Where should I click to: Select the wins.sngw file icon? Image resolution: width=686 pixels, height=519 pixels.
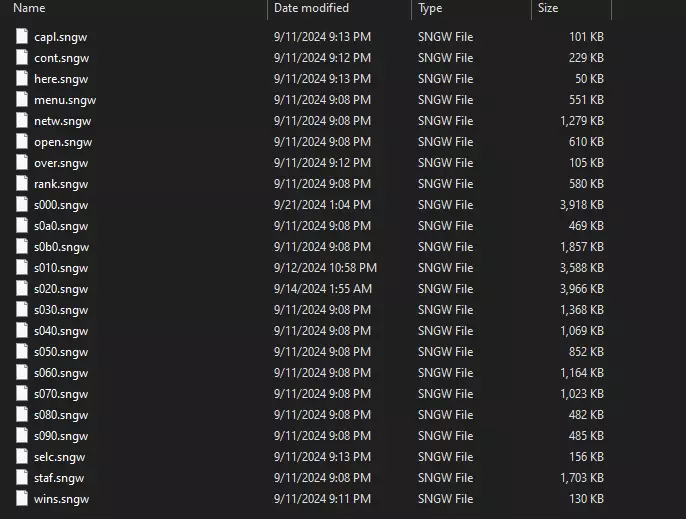click(x=23, y=499)
